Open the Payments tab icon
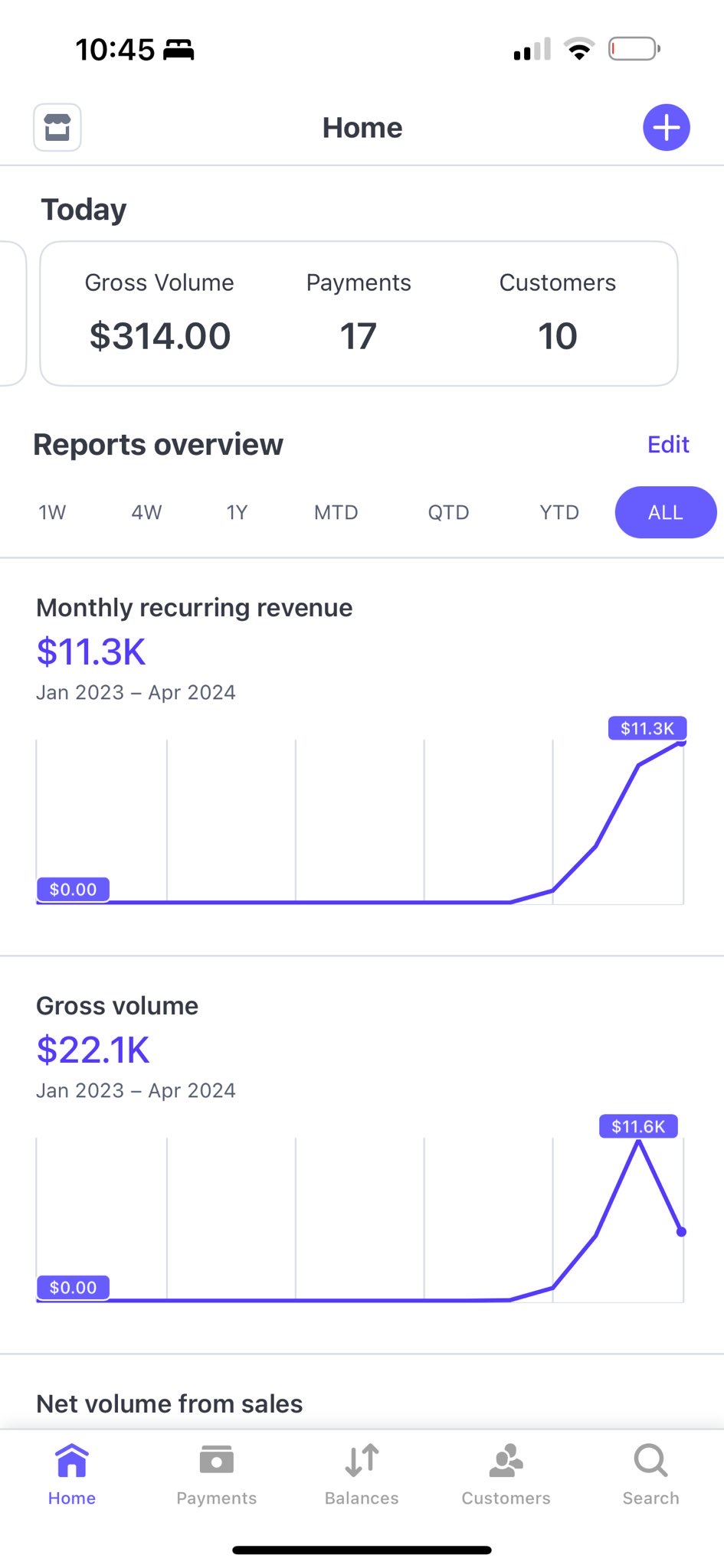The width and height of the screenshot is (724, 1568). coord(217,1461)
